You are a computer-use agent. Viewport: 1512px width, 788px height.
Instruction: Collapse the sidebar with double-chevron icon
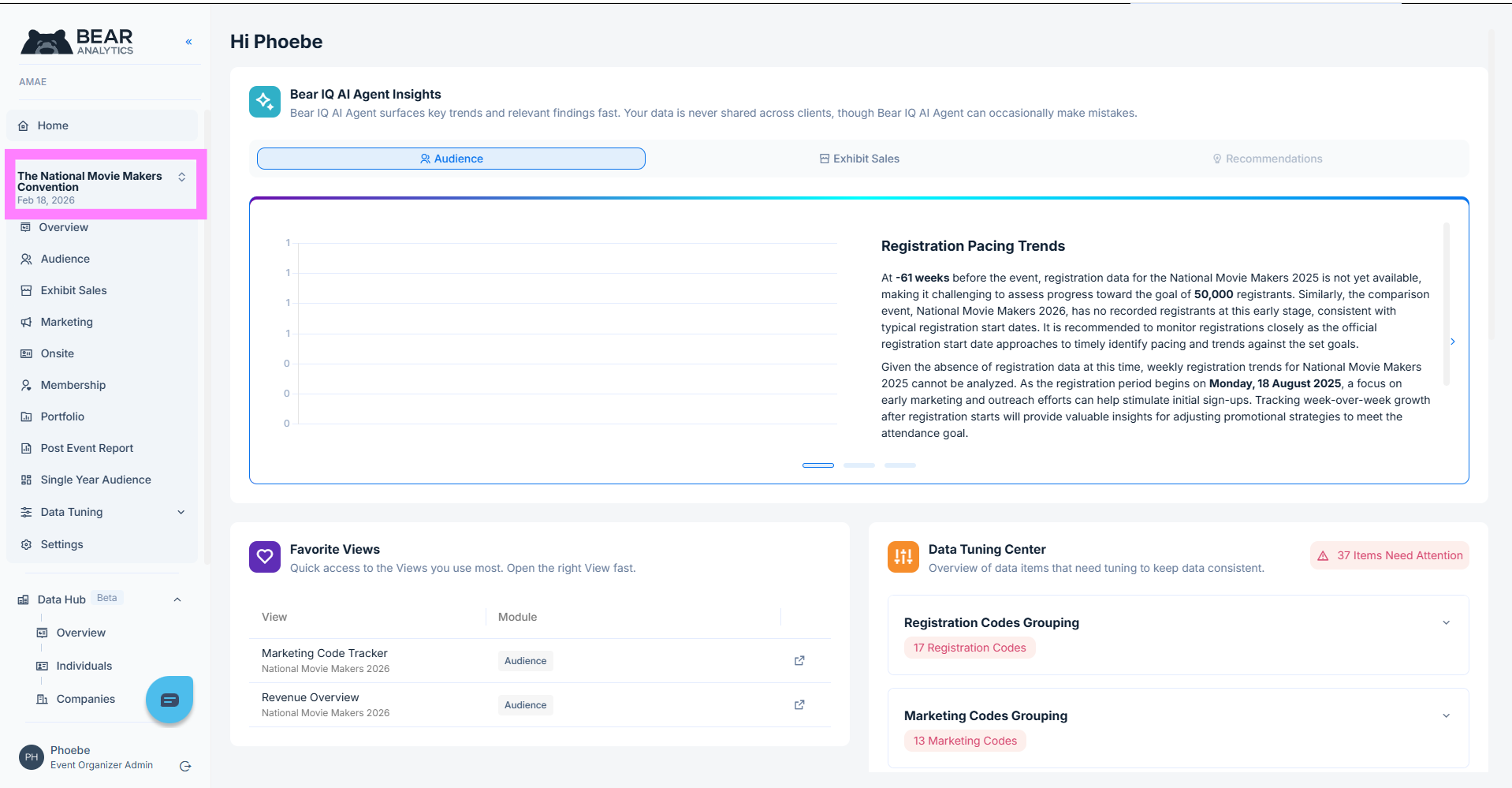tap(188, 42)
